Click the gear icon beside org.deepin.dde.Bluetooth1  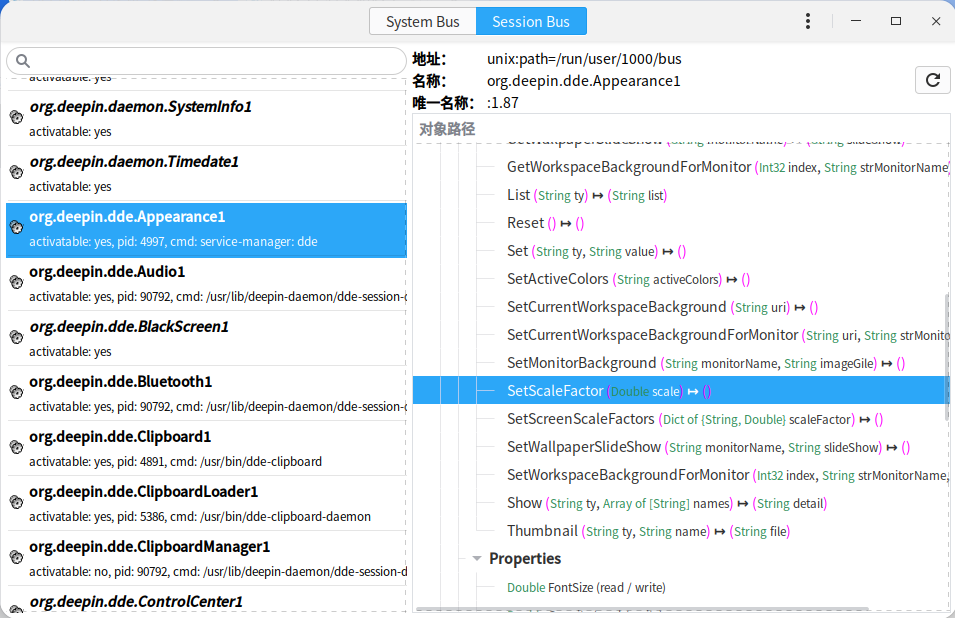(x=16, y=393)
